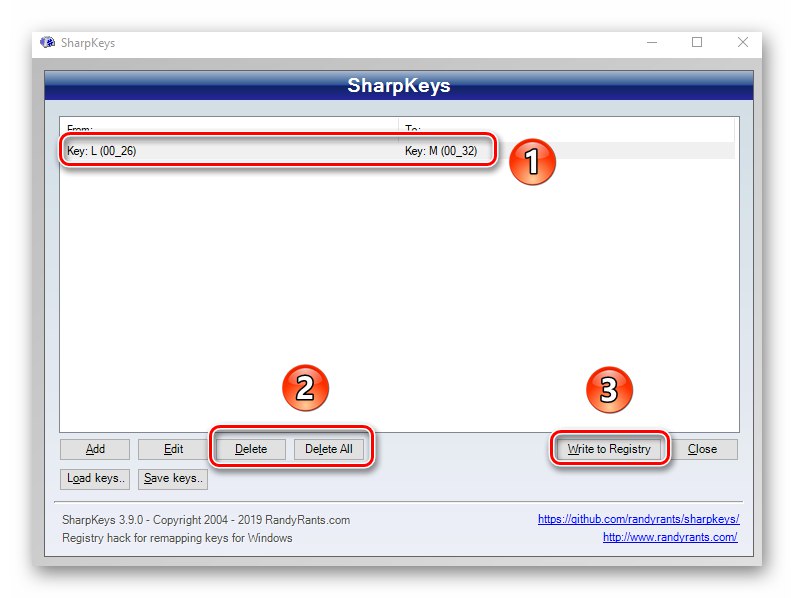Select the Key: L (00_26) entry

pos(101,151)
